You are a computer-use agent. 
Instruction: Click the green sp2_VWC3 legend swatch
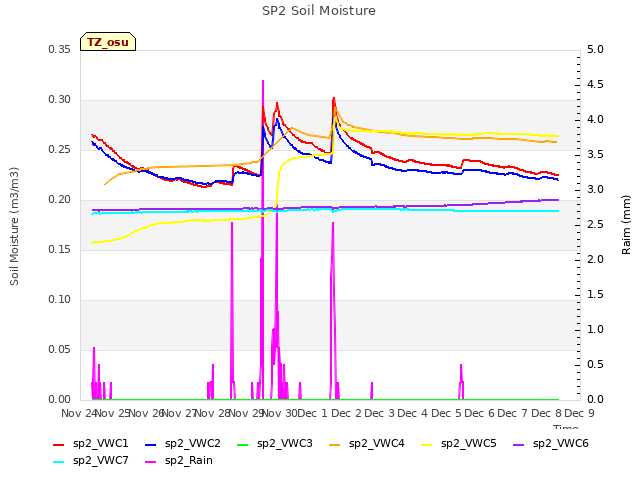tap(243, 445)
